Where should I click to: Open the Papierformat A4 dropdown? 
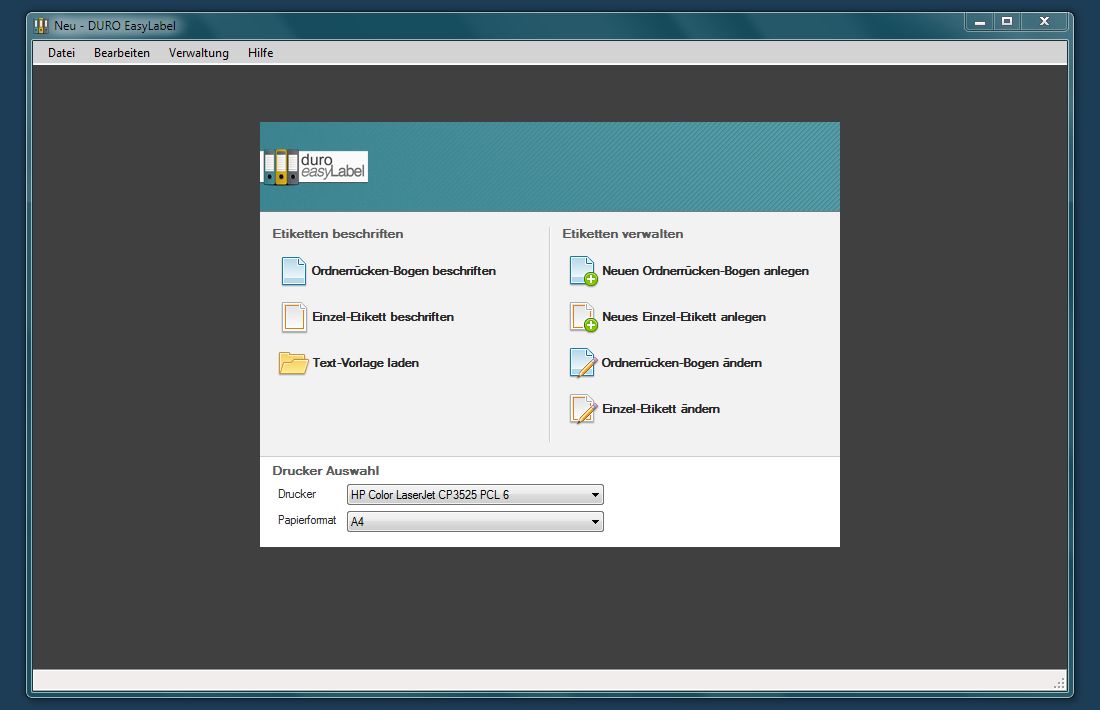[x=475, y=521]
